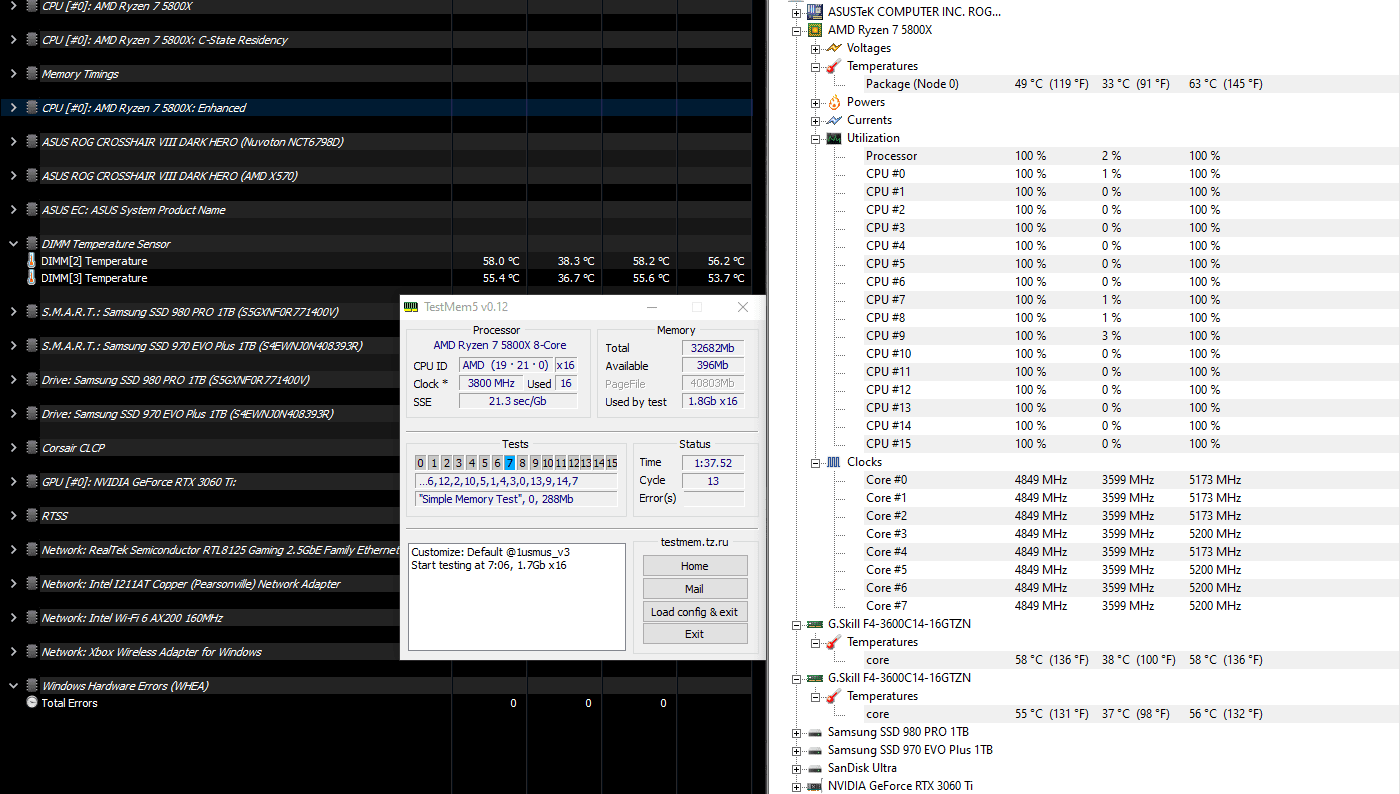Select the highlighted Ryzen 7 5800X: Enhanced row
The height and width of the screenshot is (794, 1400).
pos(376,108)
